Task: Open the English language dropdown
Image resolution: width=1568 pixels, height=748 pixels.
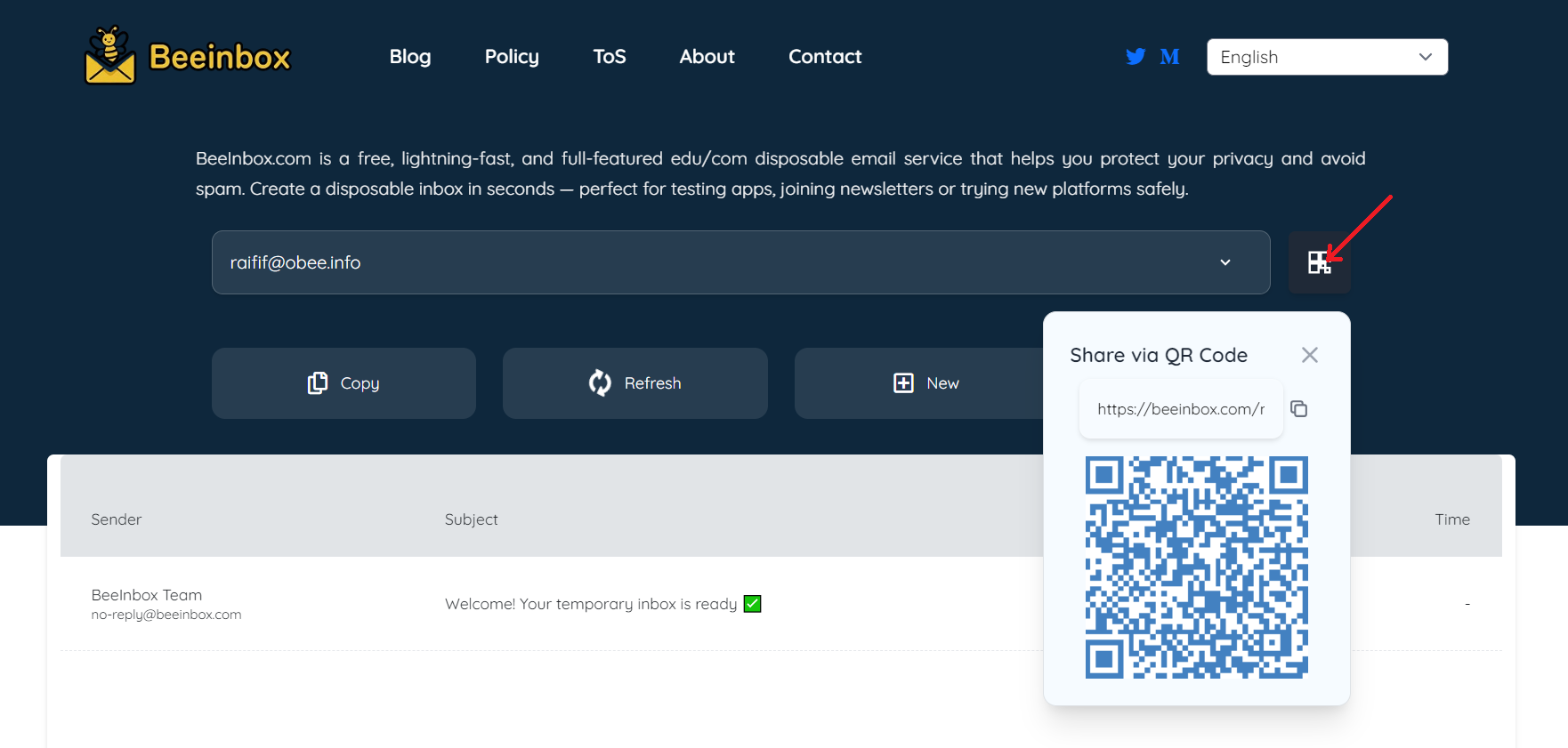Action: pyautogui.click(x=1327, y=57)
